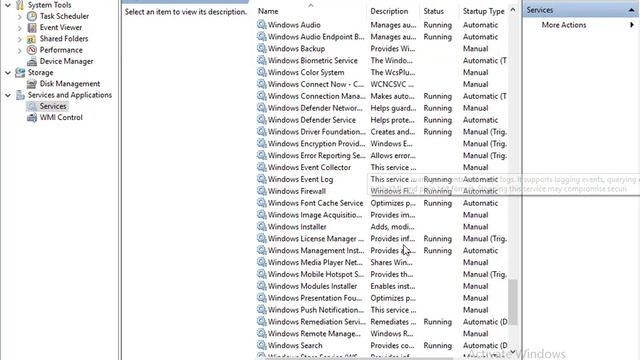Select Windows Presentation Foundation service row
The image size is (640, 360).
tap(382, 298)
